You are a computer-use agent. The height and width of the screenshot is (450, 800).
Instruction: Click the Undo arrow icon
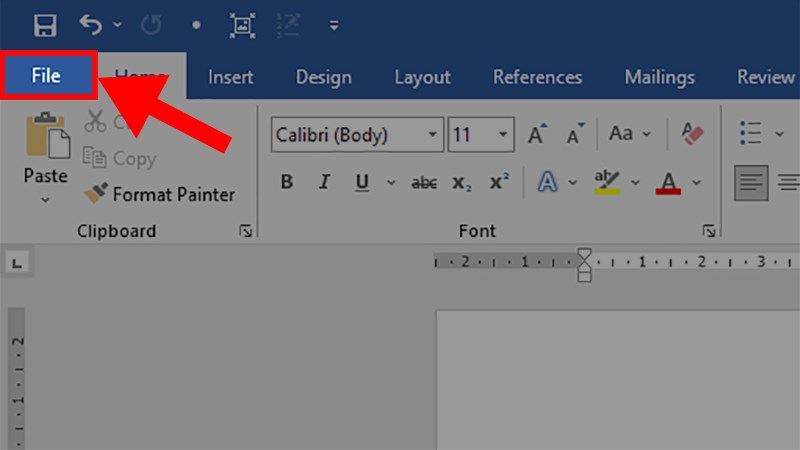(90, 24)
